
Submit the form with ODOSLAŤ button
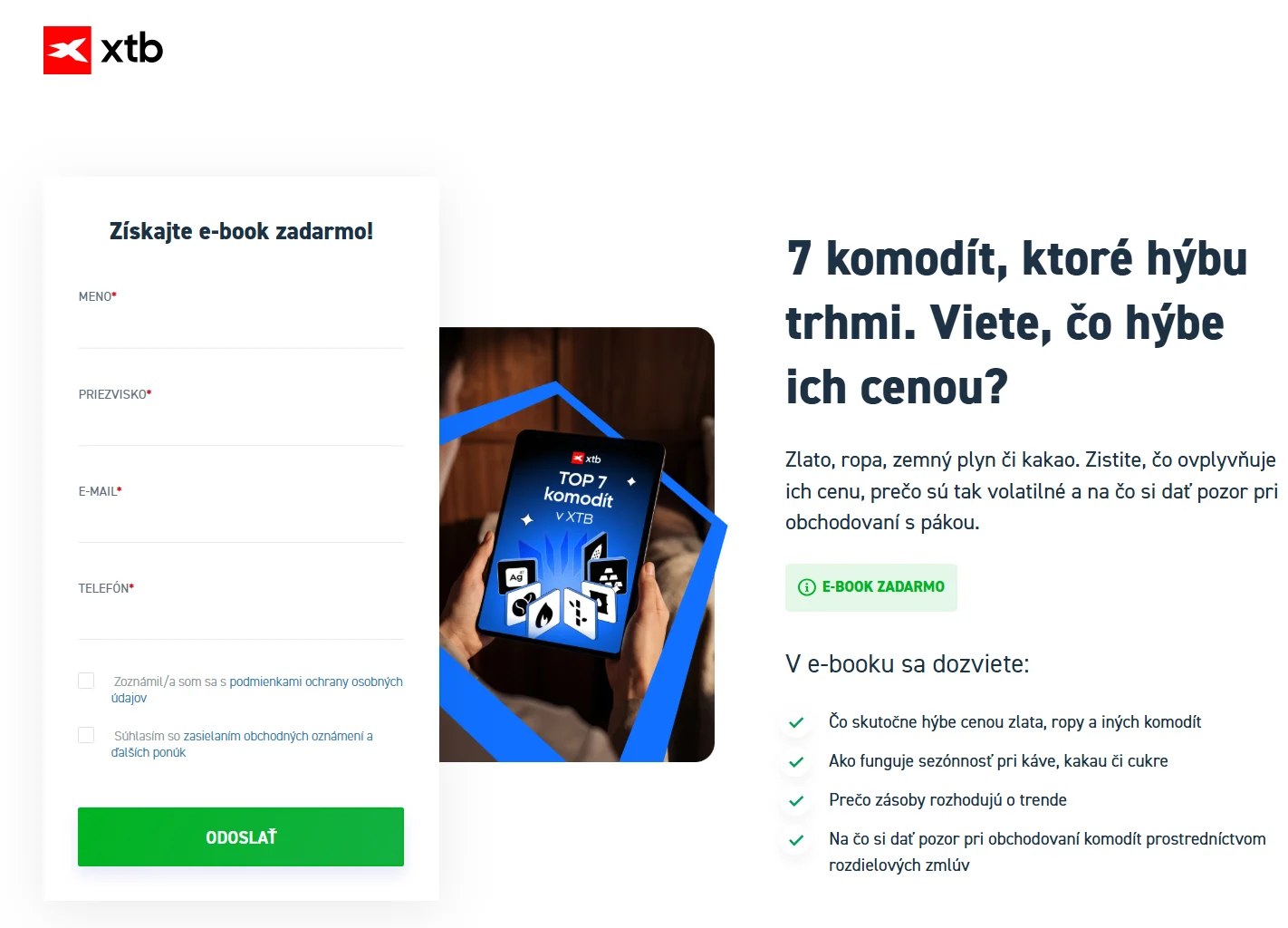tap(241, 836)
